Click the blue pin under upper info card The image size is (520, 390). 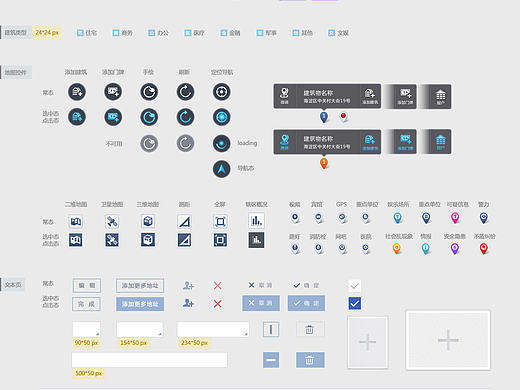click(324, 117)
